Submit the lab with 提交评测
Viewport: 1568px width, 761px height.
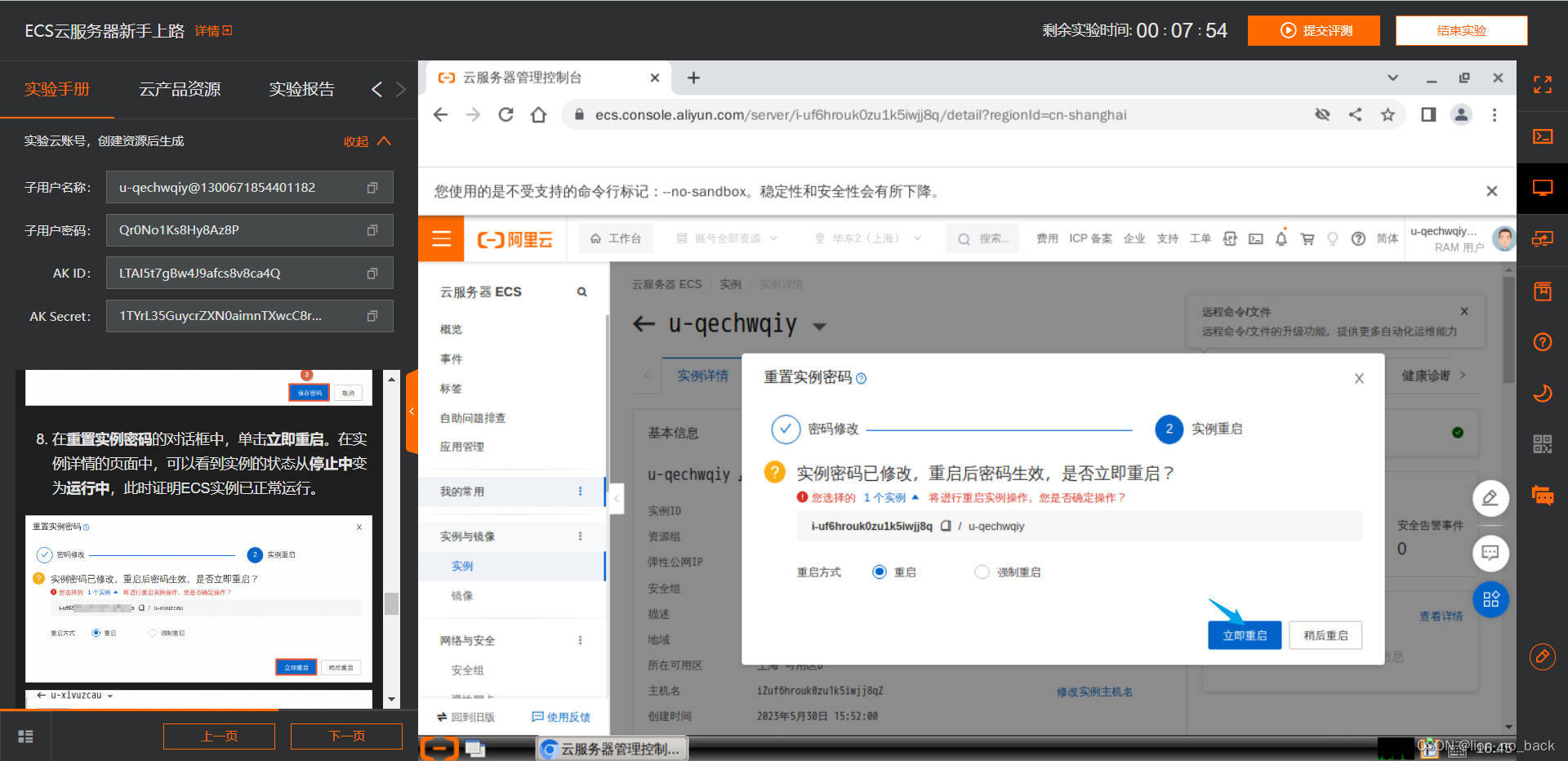pyautogui.click(x=1314, y=31)
